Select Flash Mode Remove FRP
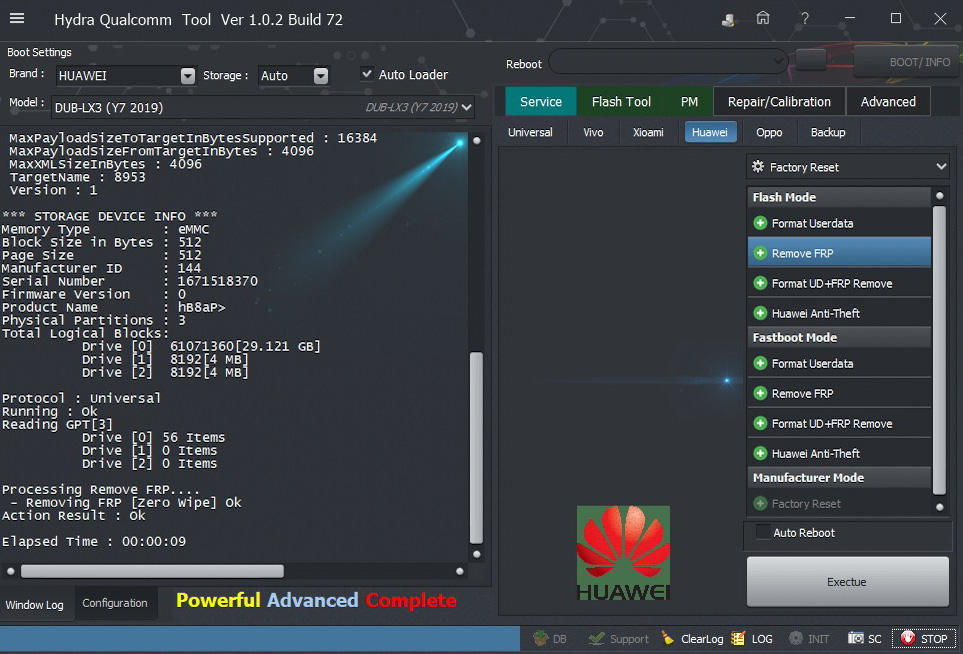 pos(839,253)
